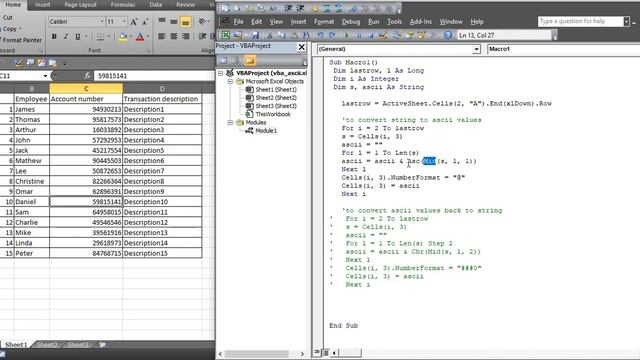
Task: Click the View Microsoft Excel icon in VBA toolbar
Action: point(226,36)
